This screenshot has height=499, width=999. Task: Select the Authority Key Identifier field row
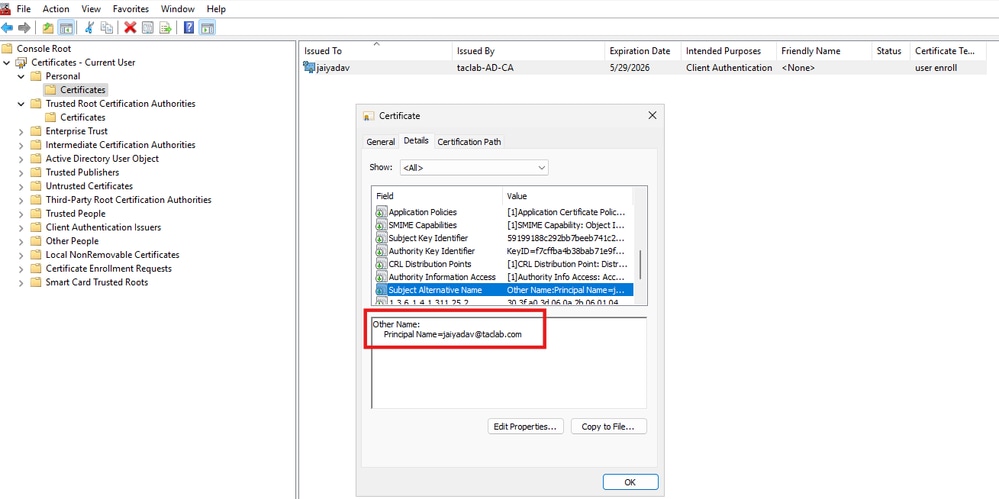click(x=503, y=251)
